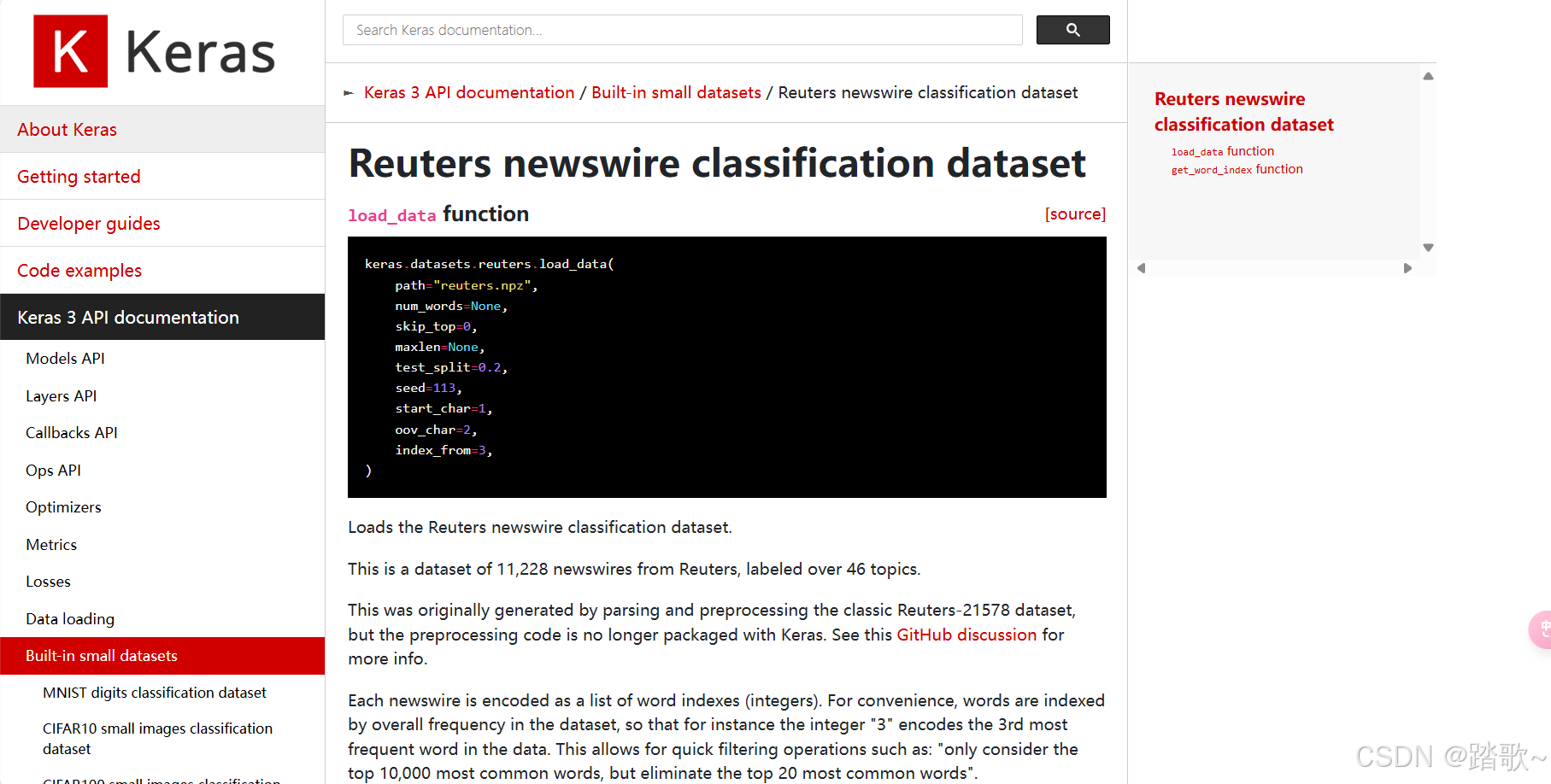This screenshot has height=784, width=1551.
Task: Click the path="reuters.npz" code line
Action: 466,285
